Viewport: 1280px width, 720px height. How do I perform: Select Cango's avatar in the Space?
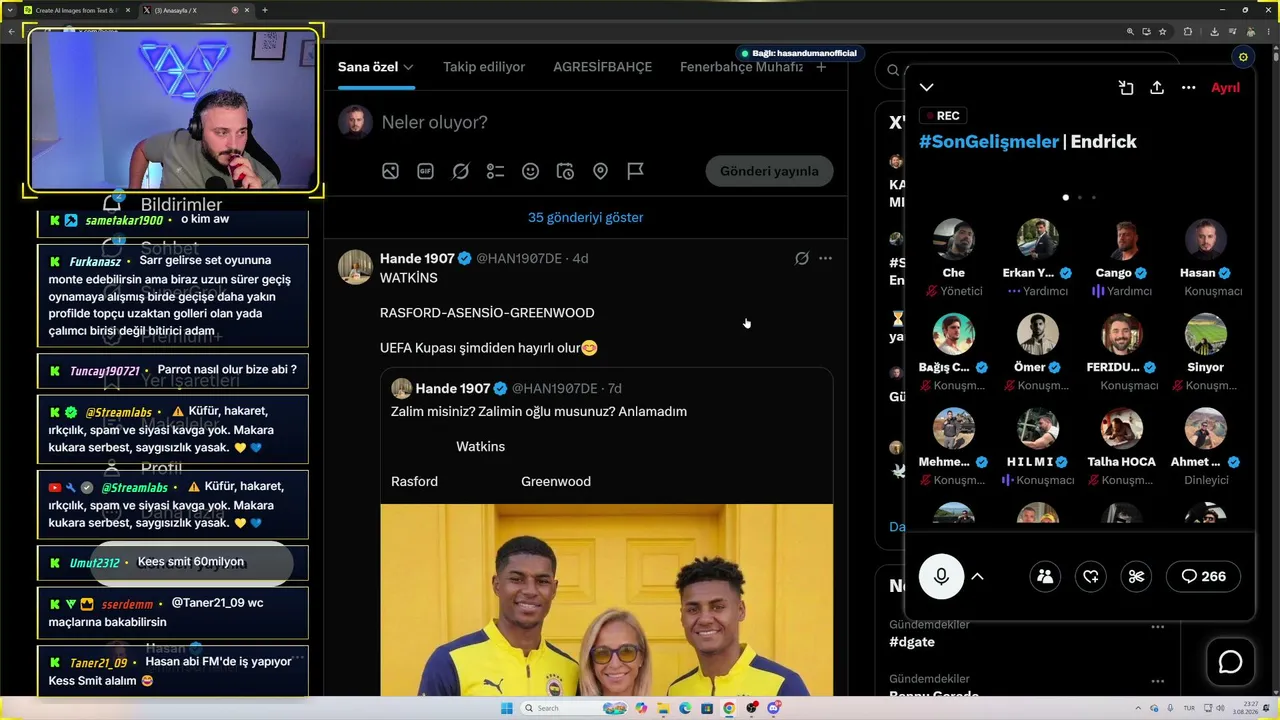point(1121,240)
